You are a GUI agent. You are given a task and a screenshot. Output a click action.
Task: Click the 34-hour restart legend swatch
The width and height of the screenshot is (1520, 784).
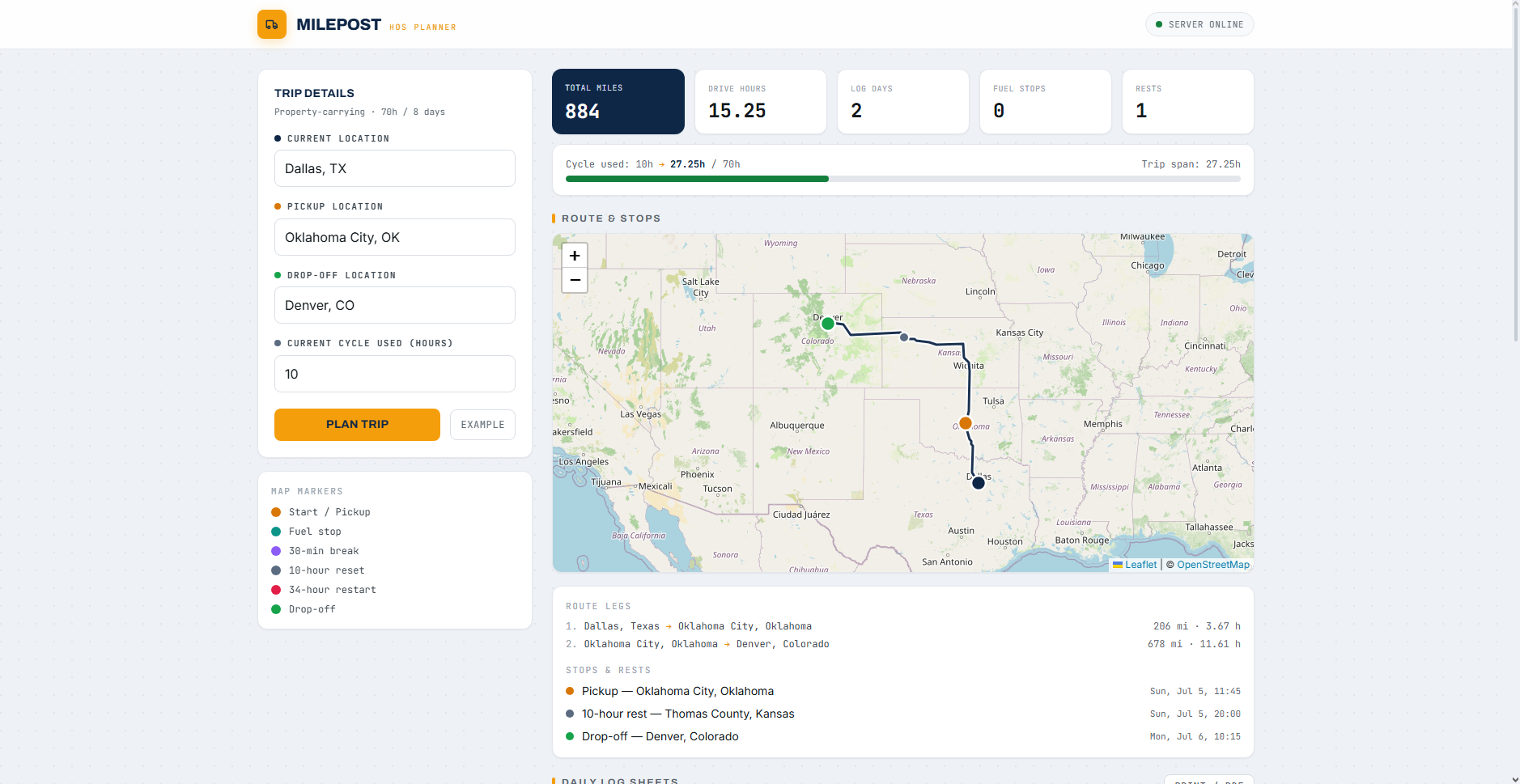tap(276, 590)
